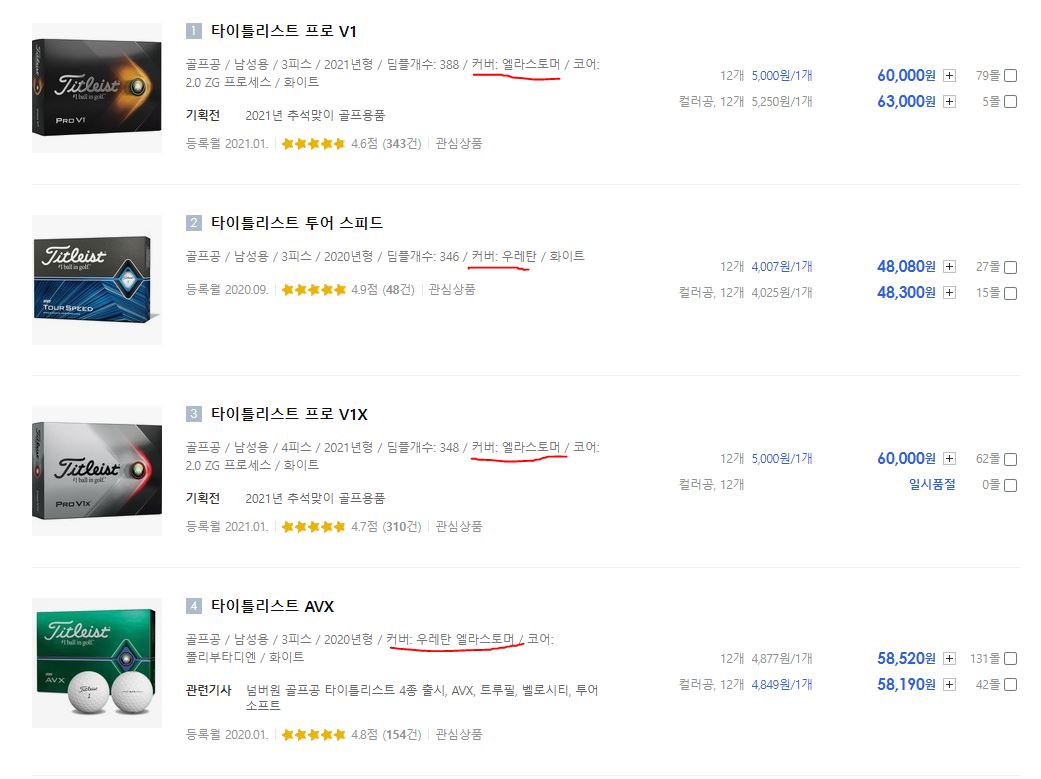Expand seller list beside 58,520원
The width and height of the screenshot is (1041, 779).
tap(949, 659)
